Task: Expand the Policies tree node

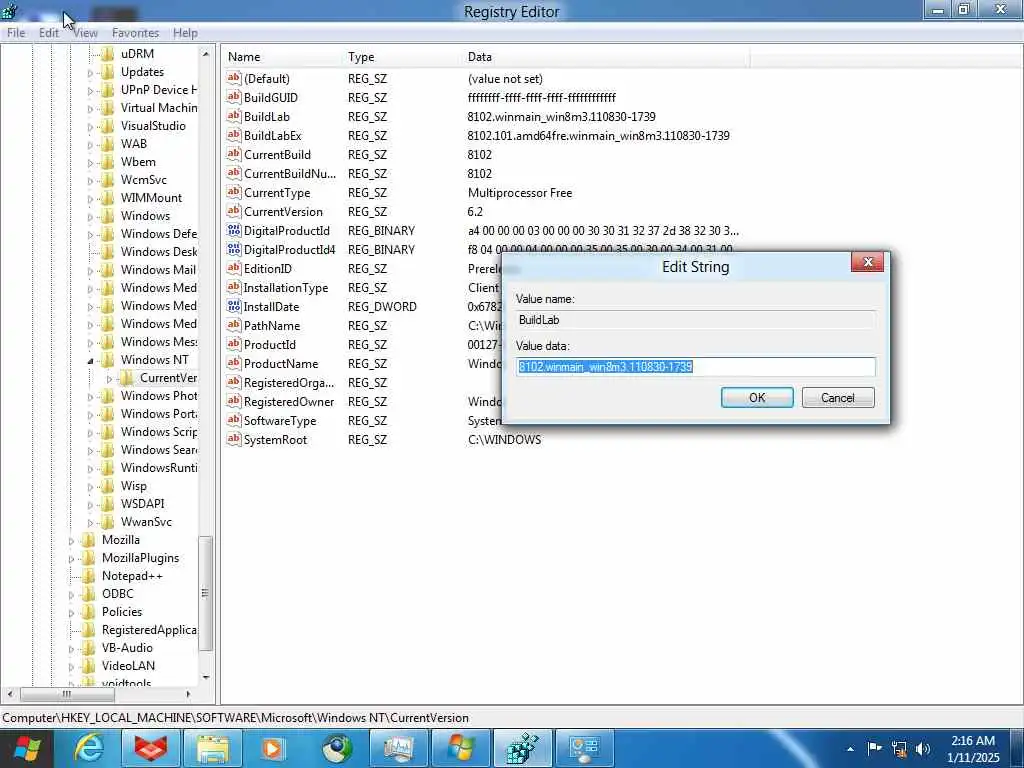Action: point(72,613)
